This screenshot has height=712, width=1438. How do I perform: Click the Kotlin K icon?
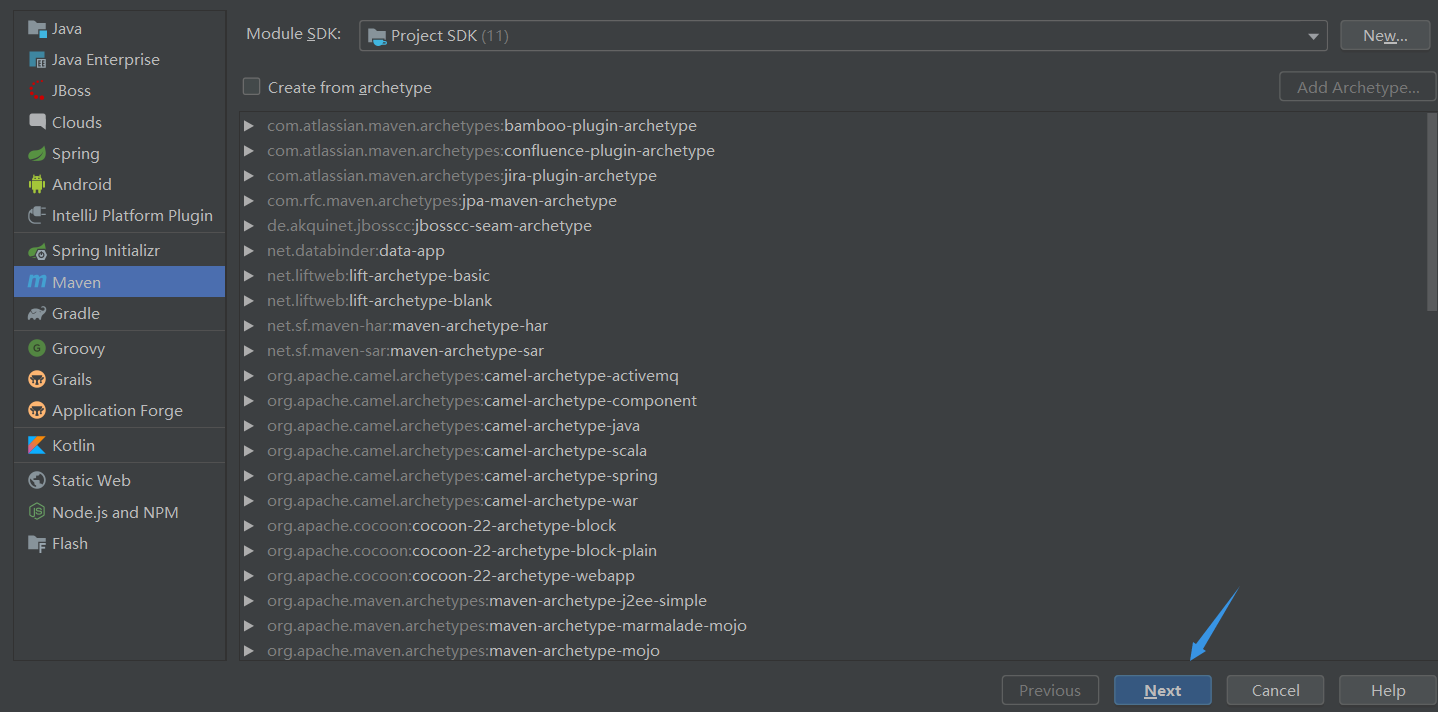pos(37,446)
